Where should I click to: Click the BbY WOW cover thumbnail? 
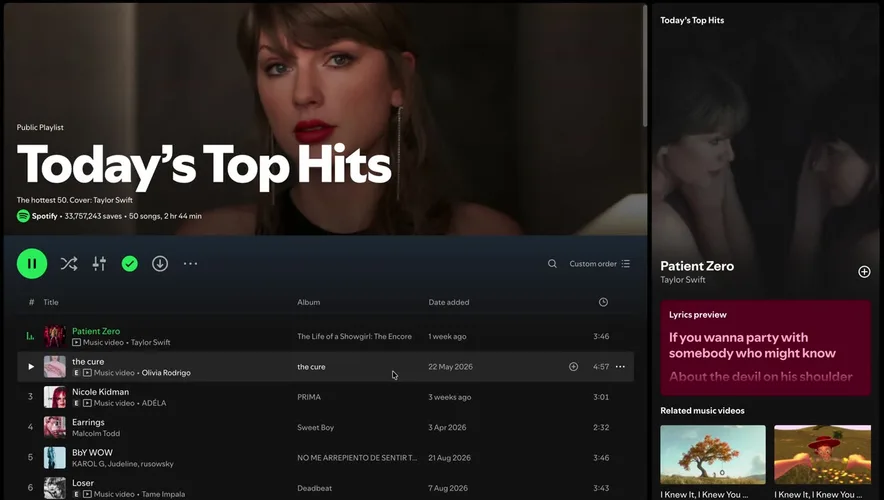pos(55,458)
